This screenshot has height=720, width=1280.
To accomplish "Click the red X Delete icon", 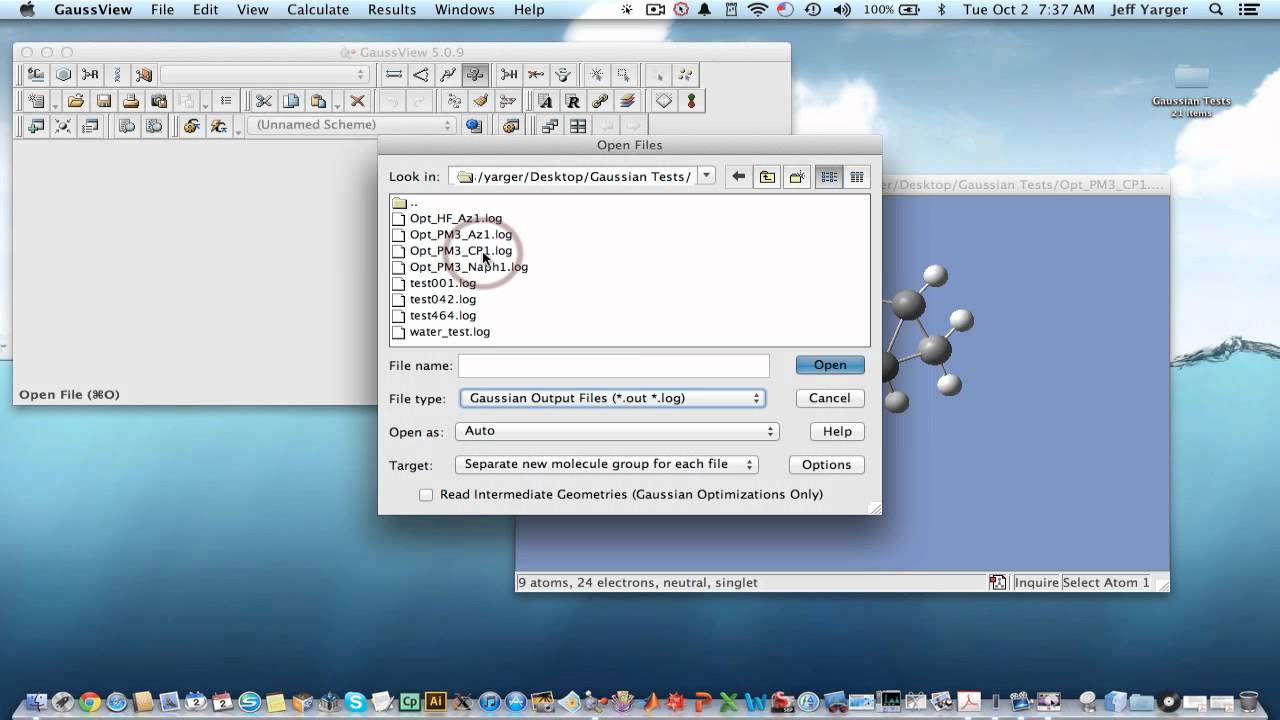I will 357,101.
